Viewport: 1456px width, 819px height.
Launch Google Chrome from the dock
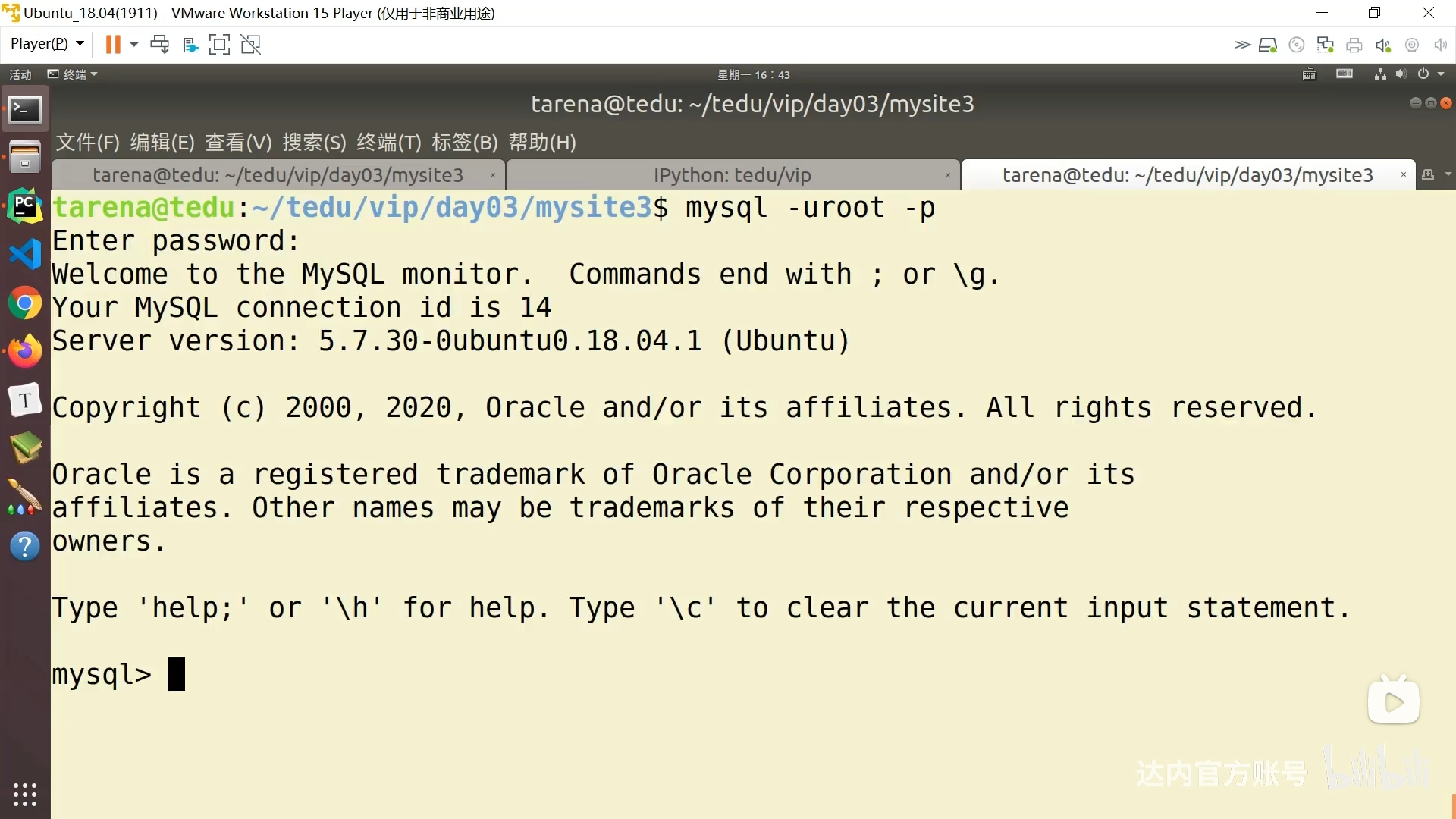point(25,303)
